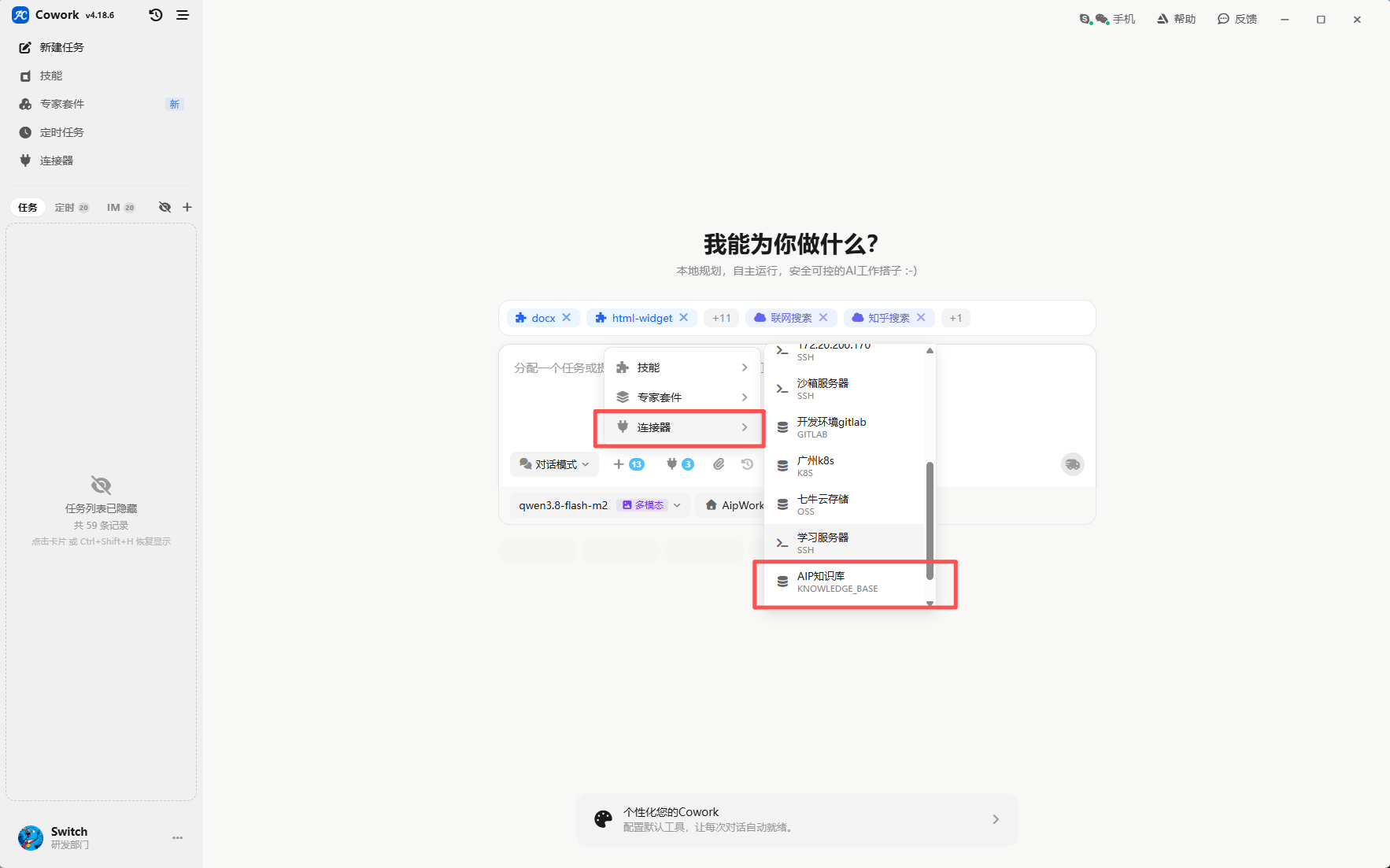Open 反馈 feedback in the title bar
1390x868 pixels.
pos(1237,19)
